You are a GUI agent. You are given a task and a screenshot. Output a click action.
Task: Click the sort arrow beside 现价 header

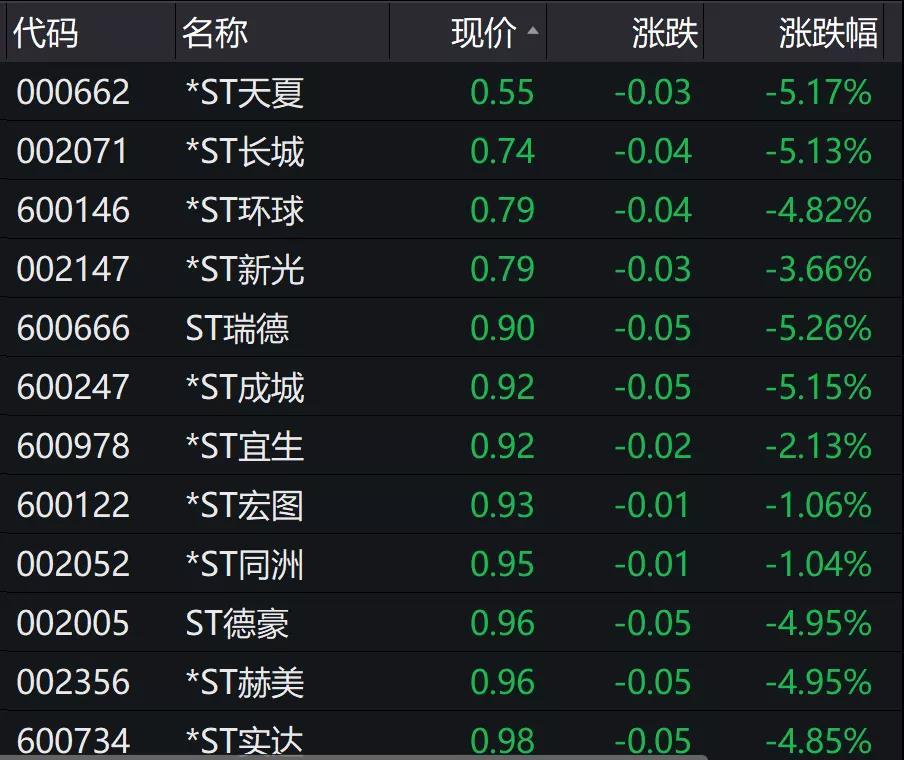tap(532, 31)
